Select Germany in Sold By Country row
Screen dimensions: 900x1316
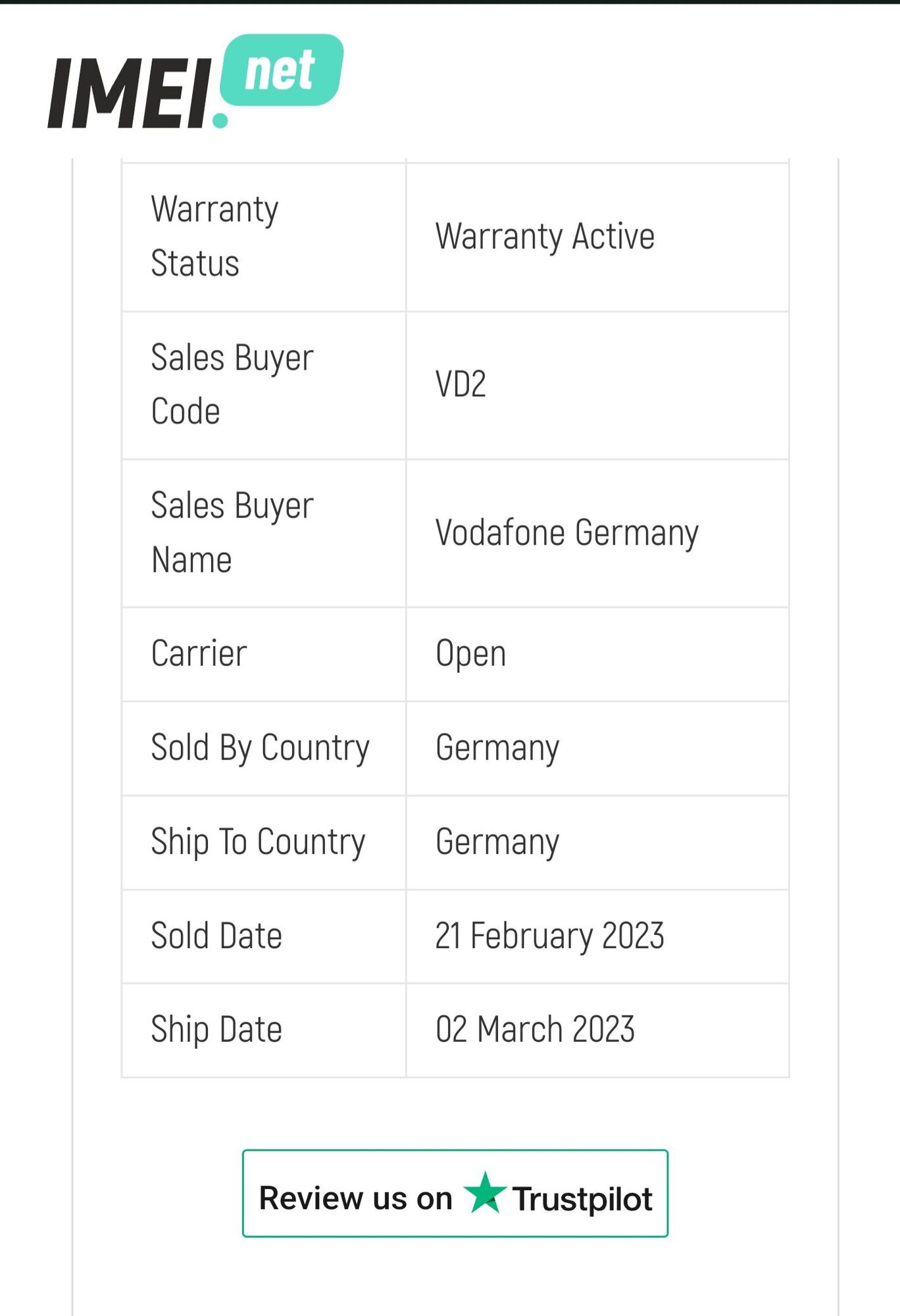pyautogui.click(x=497, y=749)
